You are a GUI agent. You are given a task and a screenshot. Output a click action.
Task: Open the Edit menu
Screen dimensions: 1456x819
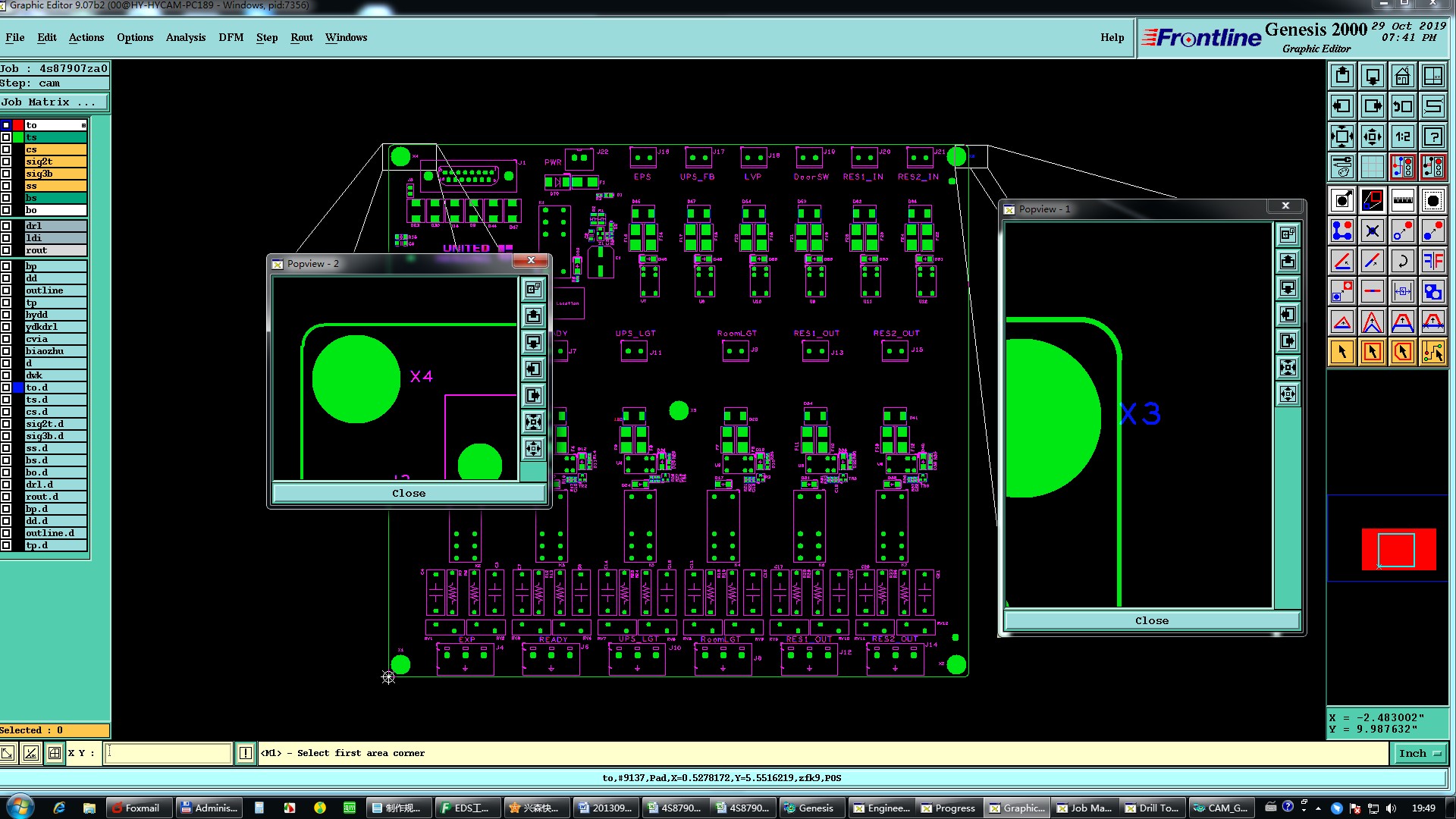tap(47, 37)
